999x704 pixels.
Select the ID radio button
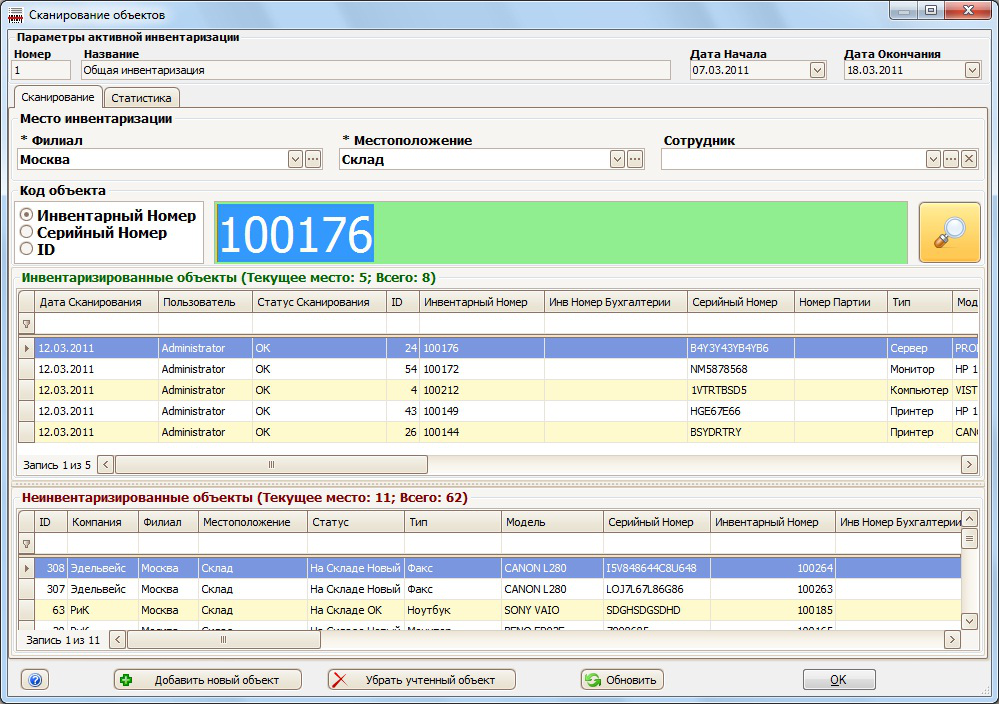[x=27, y=249]
